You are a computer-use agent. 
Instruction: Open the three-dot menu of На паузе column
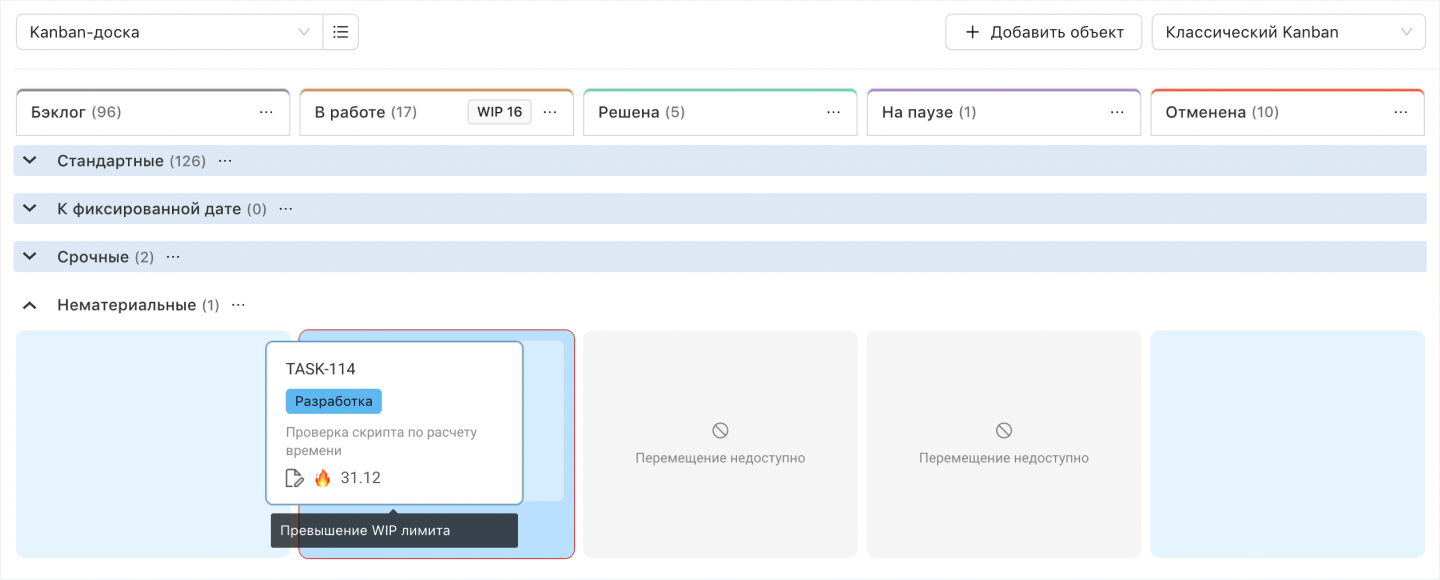coord(1117,112)
